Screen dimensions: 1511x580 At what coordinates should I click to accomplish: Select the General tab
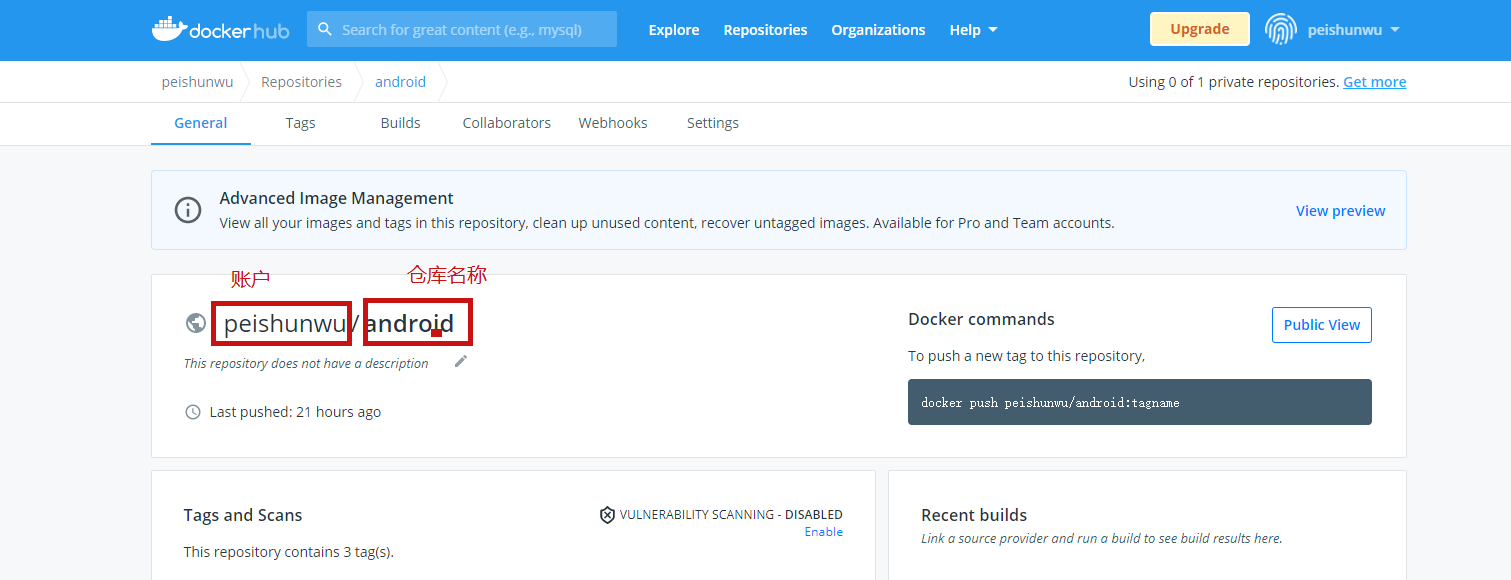point(201,123)
